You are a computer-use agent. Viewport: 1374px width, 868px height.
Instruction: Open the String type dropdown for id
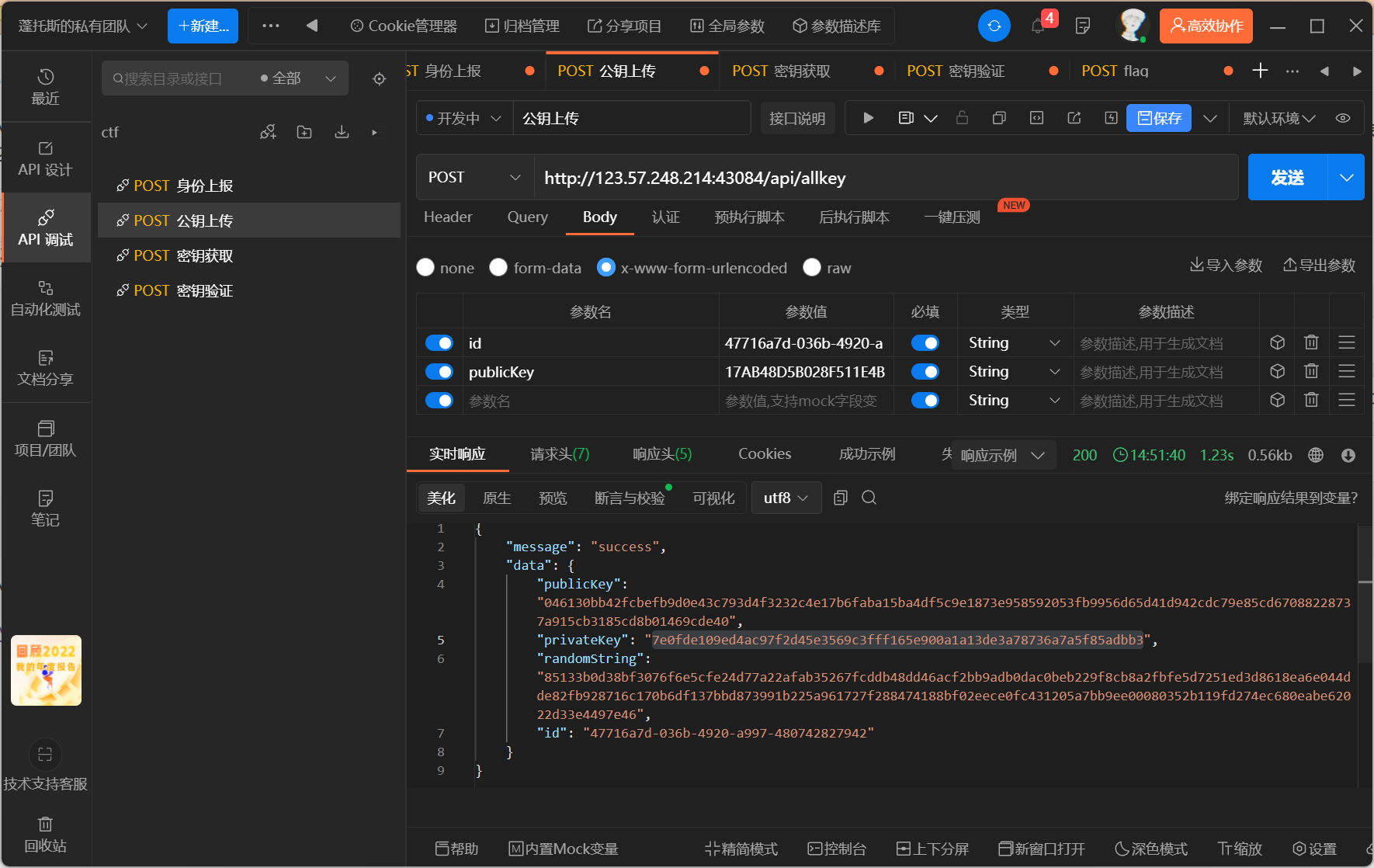(x=1015, y=342)
